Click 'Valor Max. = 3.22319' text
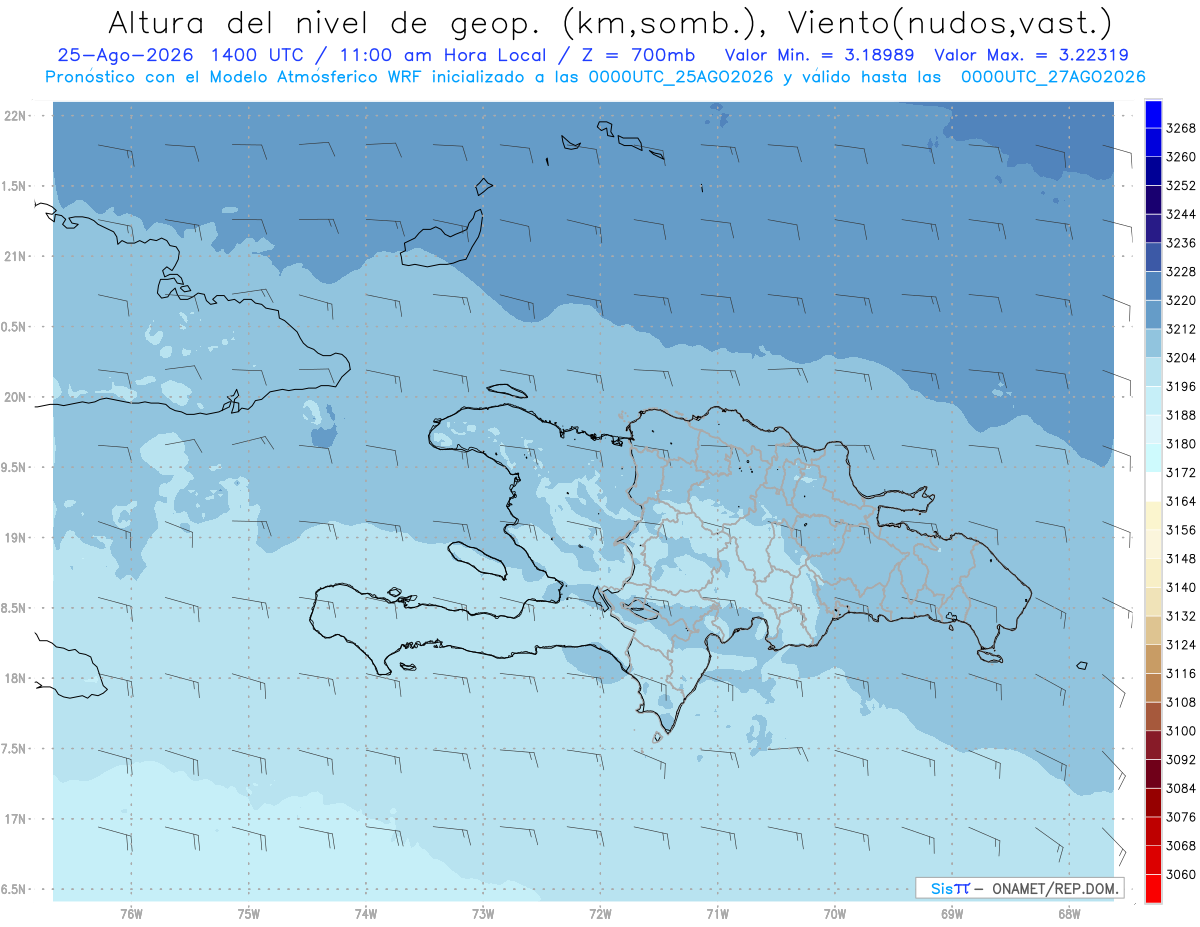This screenshot has height=927, width=1200. [1032, 55]
